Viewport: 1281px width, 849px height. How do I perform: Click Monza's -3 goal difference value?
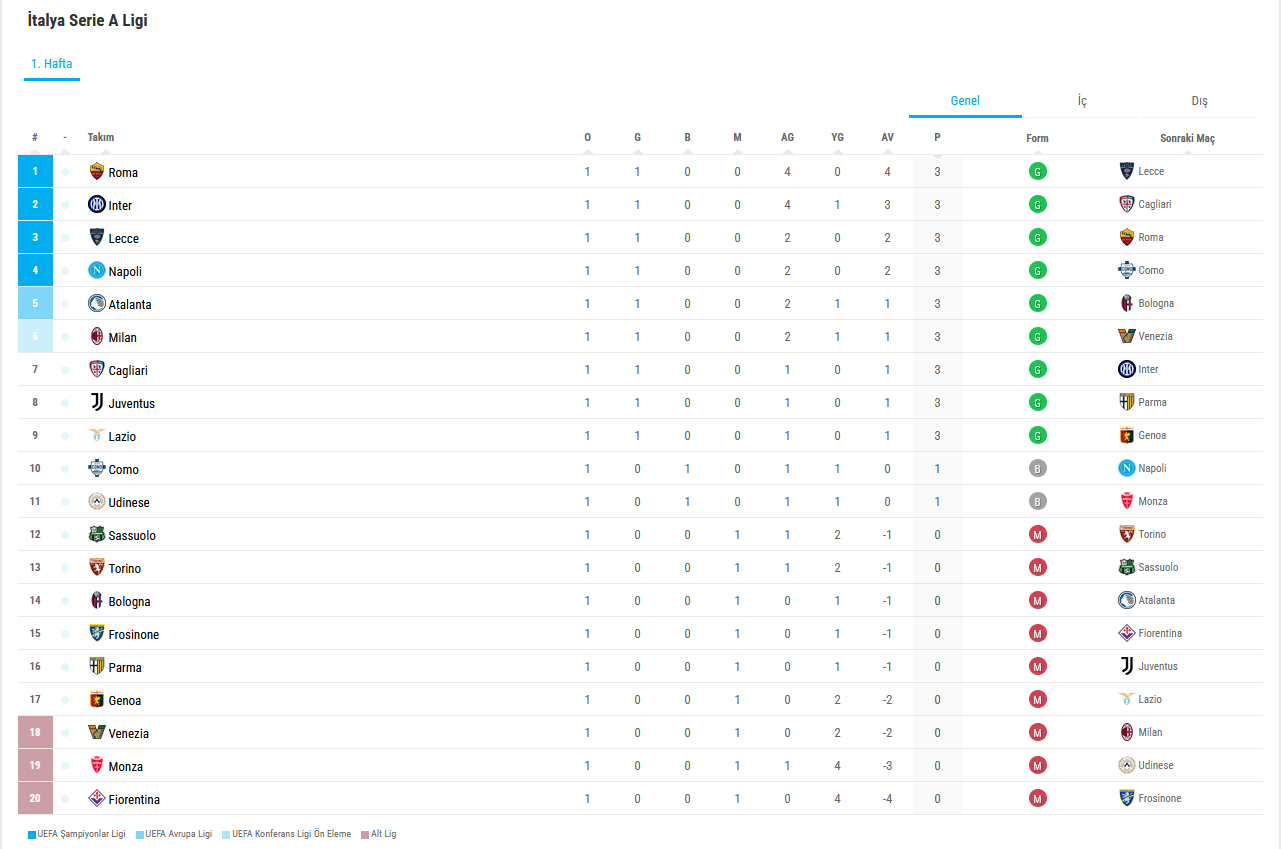[x=887, y=766]
